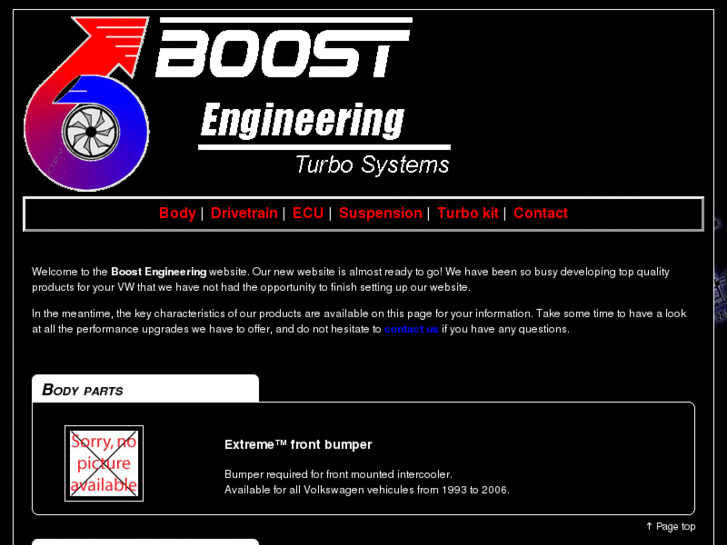Open the Drivetrain navigation link
The width and height of the screenshot is (727, 545).
click(x=244, y=213)
